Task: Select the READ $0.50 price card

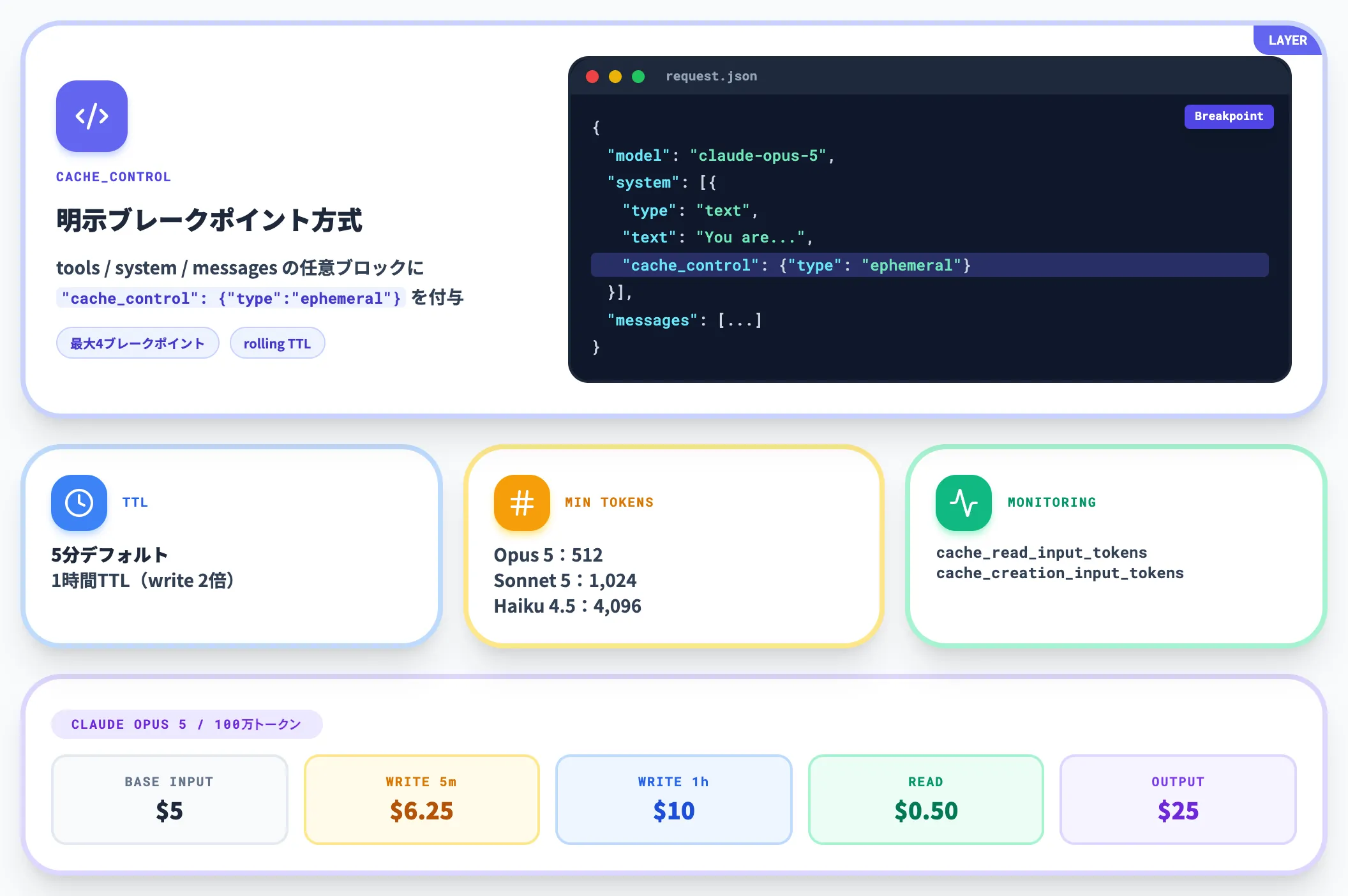Action: pos(925,799)
